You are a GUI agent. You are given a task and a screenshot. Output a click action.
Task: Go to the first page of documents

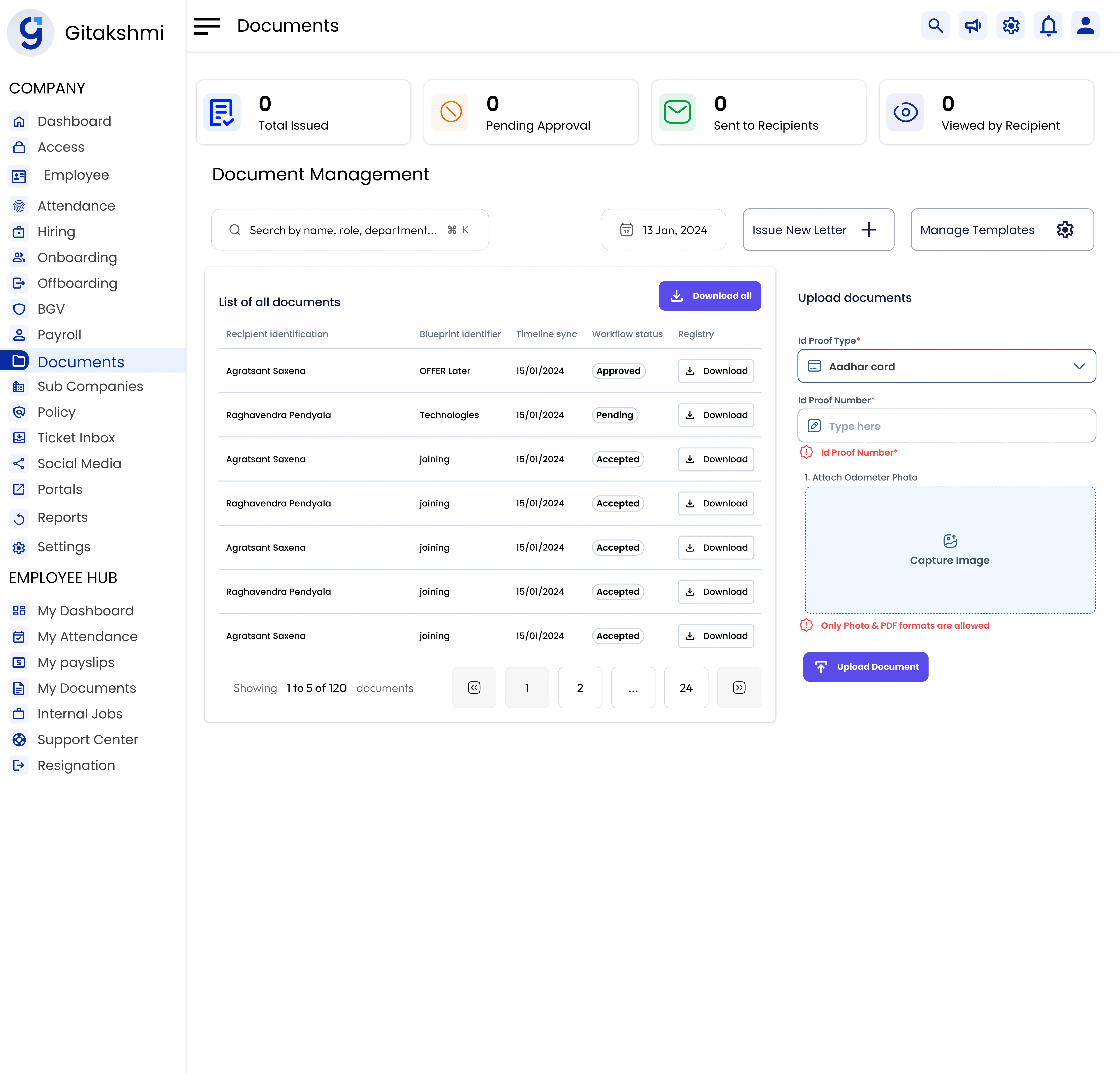click(x=474, y=688)
